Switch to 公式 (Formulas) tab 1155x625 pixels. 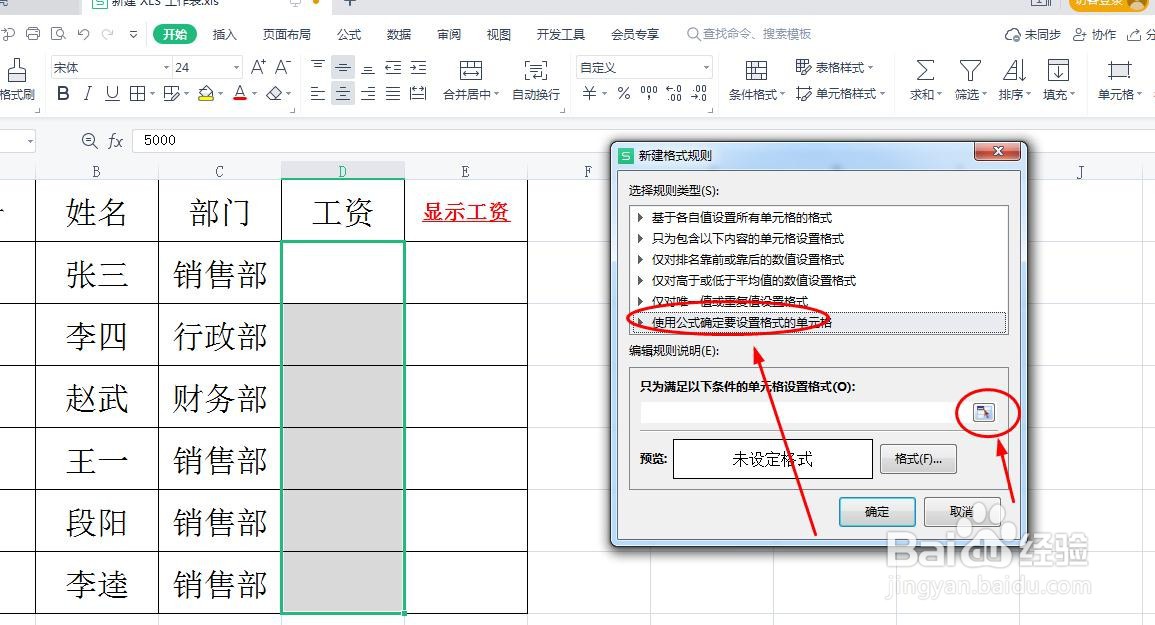[348, 34]
